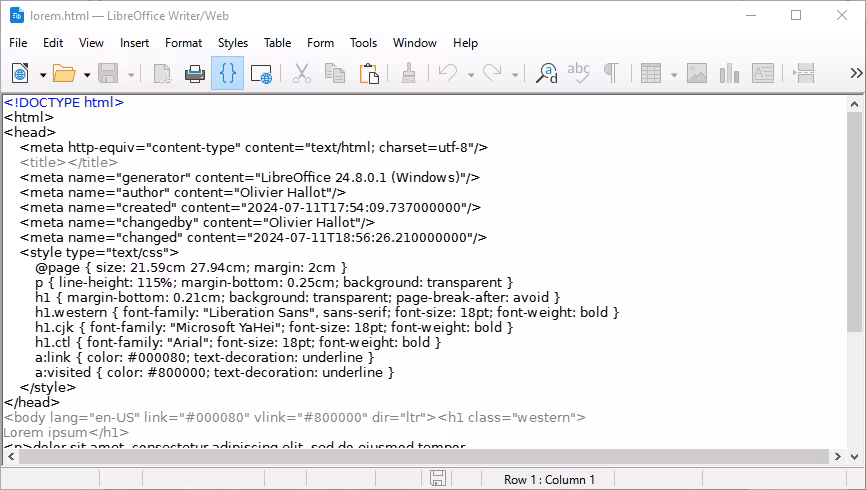The image size is (866, 490).
Task: Expand the Open recent files dropdown arrow
Action: pyautogui.click(x=87, y=74)
